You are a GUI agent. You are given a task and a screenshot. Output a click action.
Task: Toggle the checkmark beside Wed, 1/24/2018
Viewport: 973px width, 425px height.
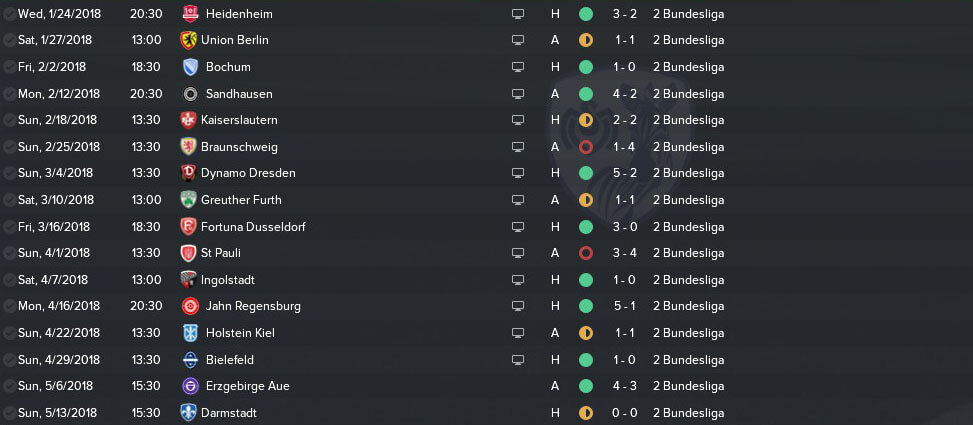9,14
